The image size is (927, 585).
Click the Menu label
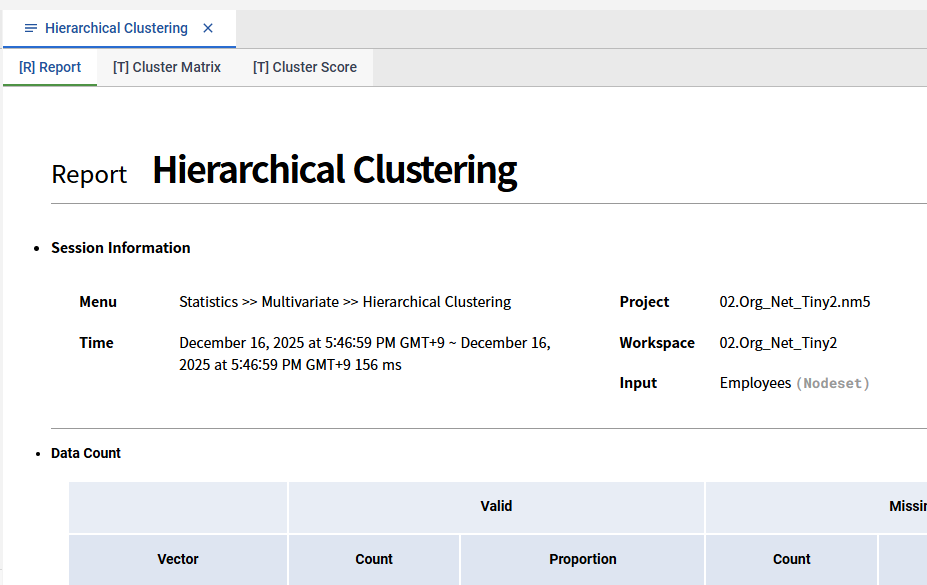coord(98,302)
